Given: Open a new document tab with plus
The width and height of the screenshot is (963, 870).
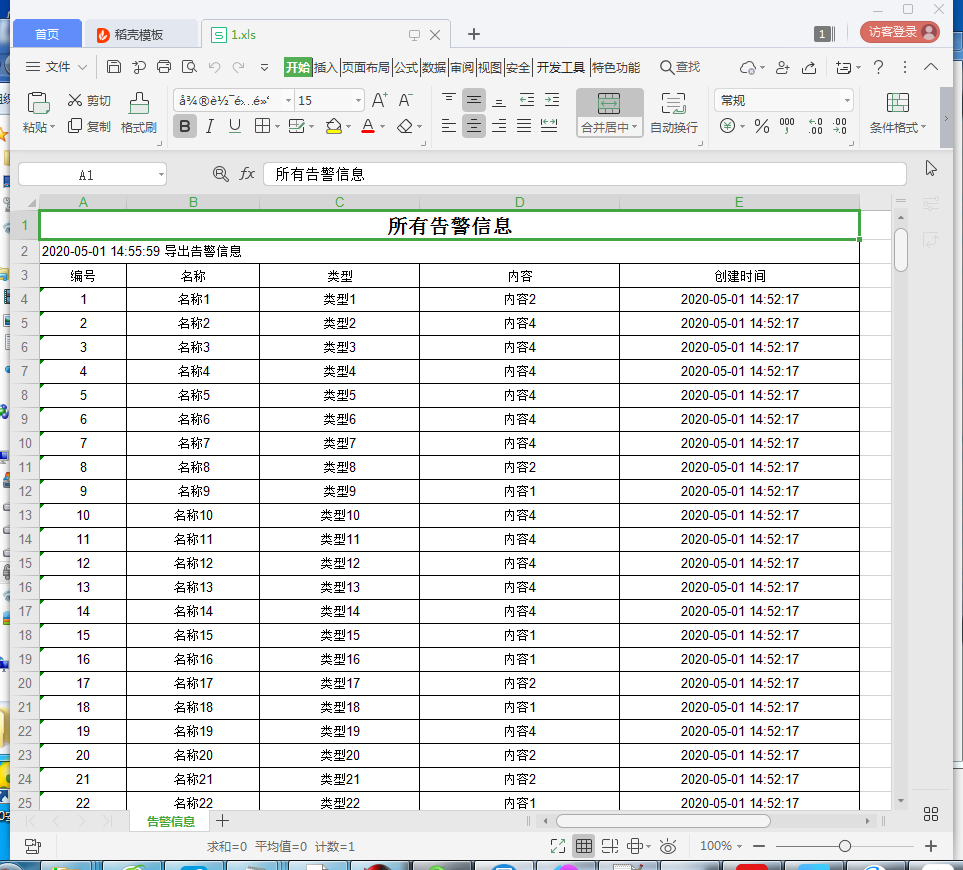Looking at the screenshot, I should (474, 34).
